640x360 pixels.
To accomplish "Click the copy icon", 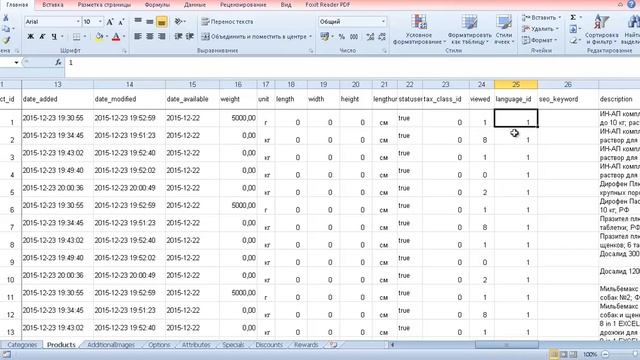I will pyautogui.click(x=6, y=29).
